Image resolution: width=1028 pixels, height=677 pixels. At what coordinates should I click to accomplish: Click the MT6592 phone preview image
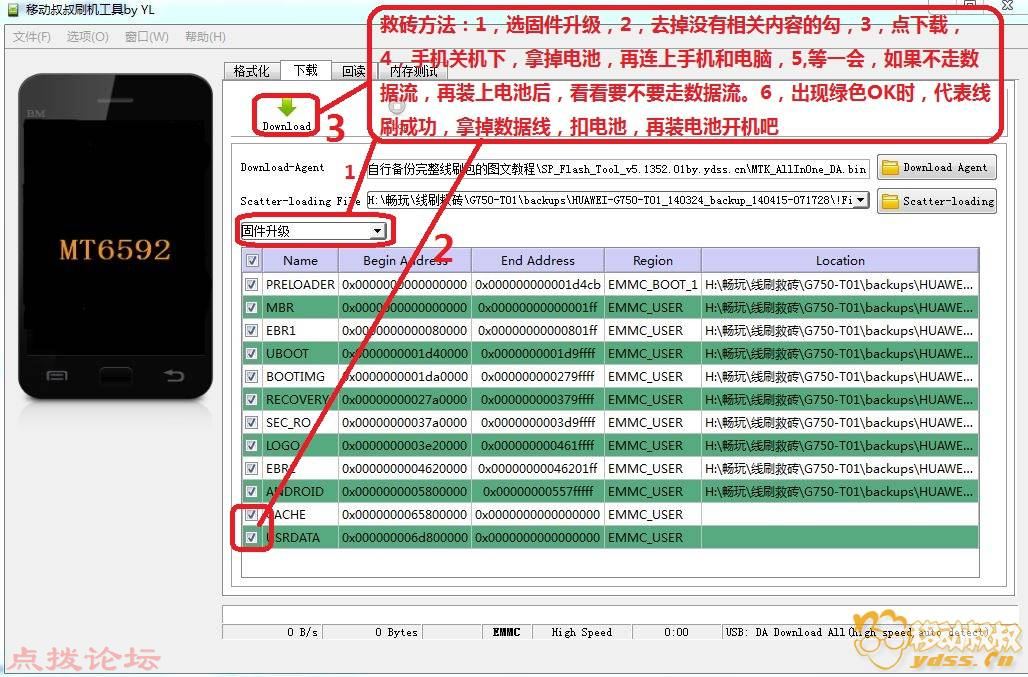tap(115, 236)
